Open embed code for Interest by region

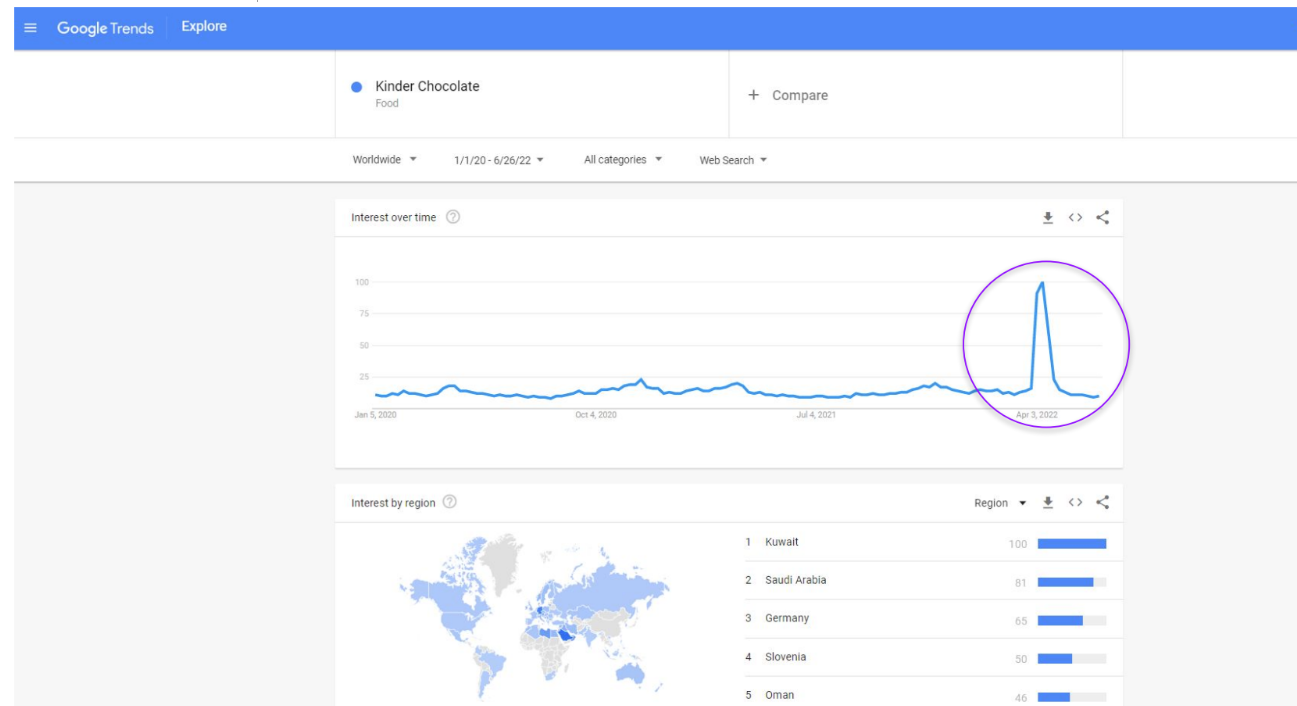tap(1075, 502)
